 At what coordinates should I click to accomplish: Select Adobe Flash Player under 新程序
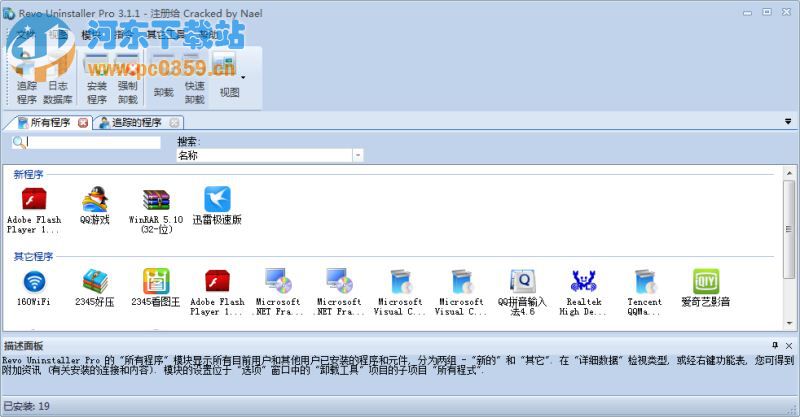[34, 210]
